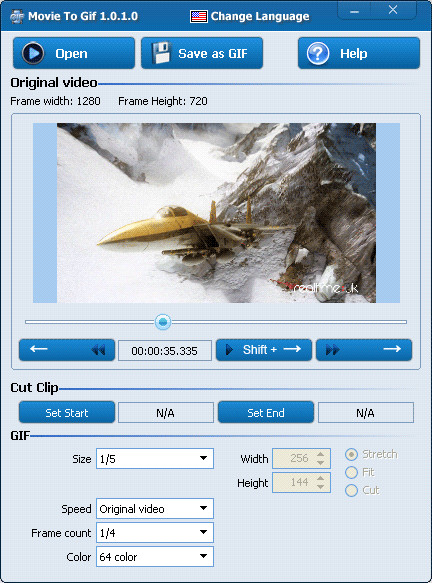Decrease Width with the down stepper arrow

click(320, 463)
